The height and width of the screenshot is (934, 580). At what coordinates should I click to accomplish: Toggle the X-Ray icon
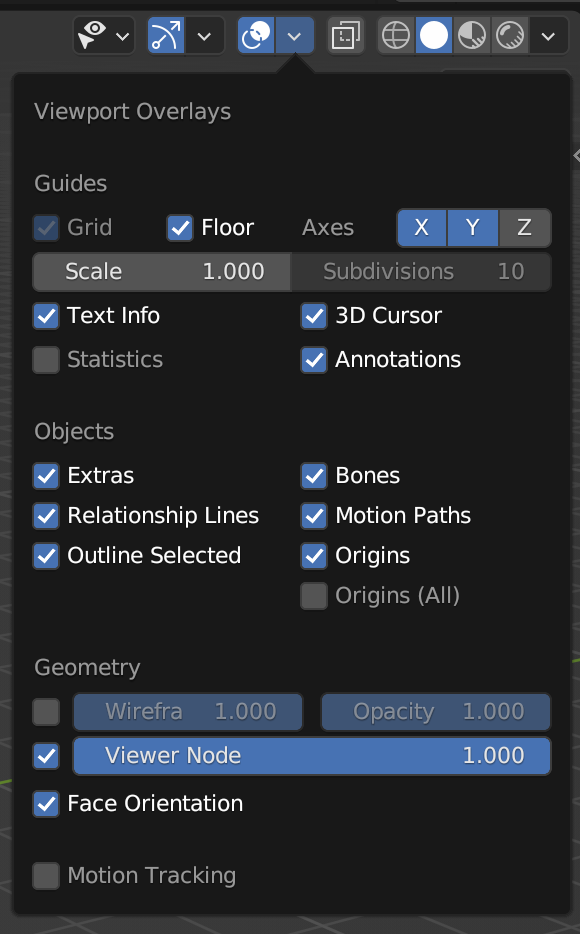pyautogui.click(x=345, y=36)
